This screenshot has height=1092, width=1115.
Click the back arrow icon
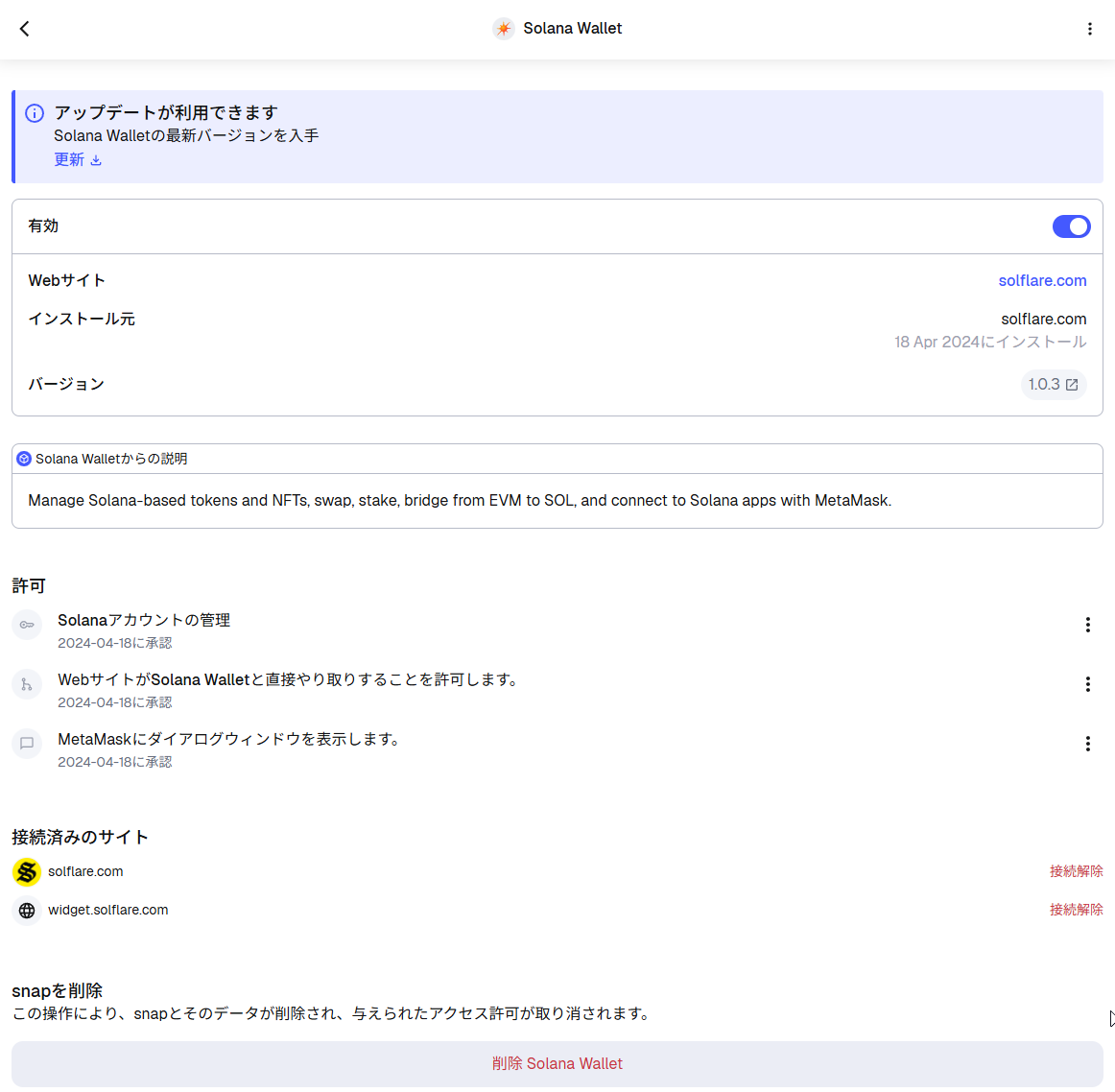[x=25, y=29]
